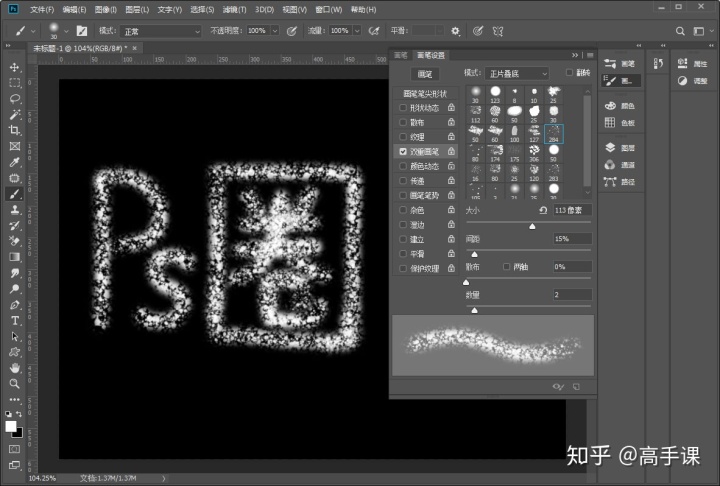
Task: Tick the 翻转 checkbox
Action: [x=569, y=73]
